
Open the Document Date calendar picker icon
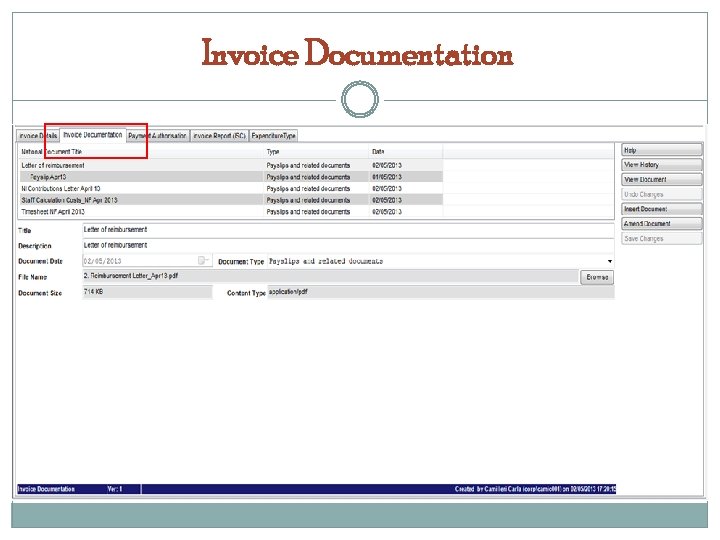[x=202, y=261]
